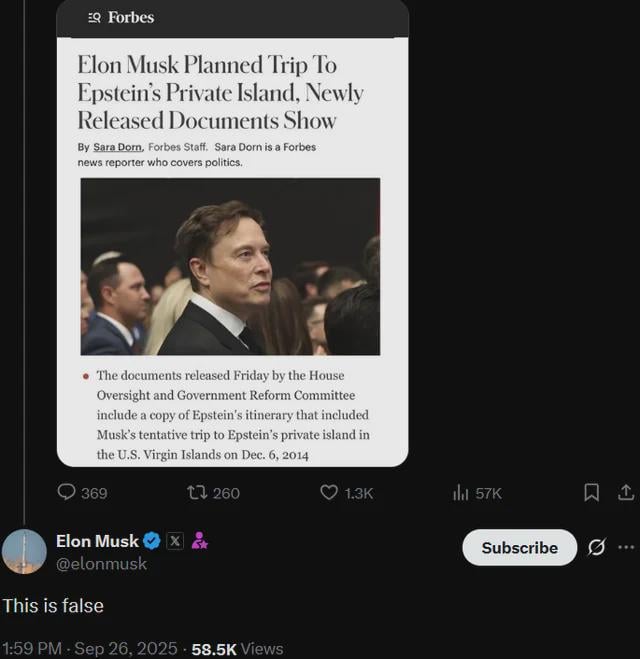Open the Sara Dorn author link
This screenshot has width=640, height=659.
coord(118,147)
